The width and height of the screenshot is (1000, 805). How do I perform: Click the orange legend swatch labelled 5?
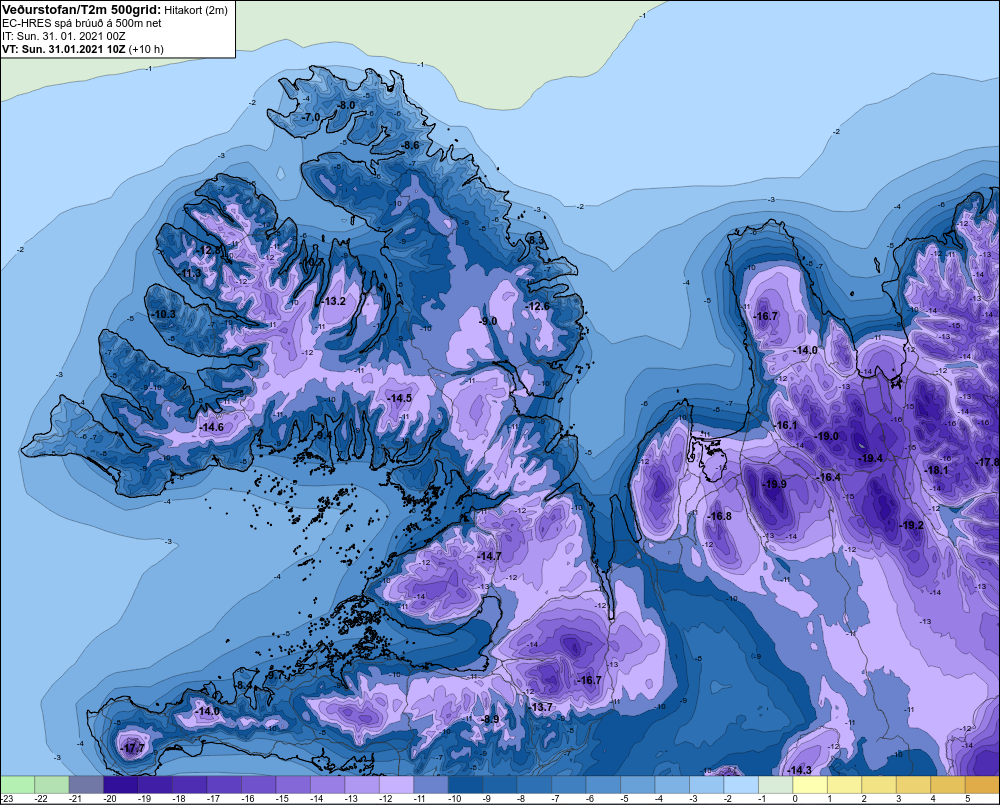click(x=982, y=785)
